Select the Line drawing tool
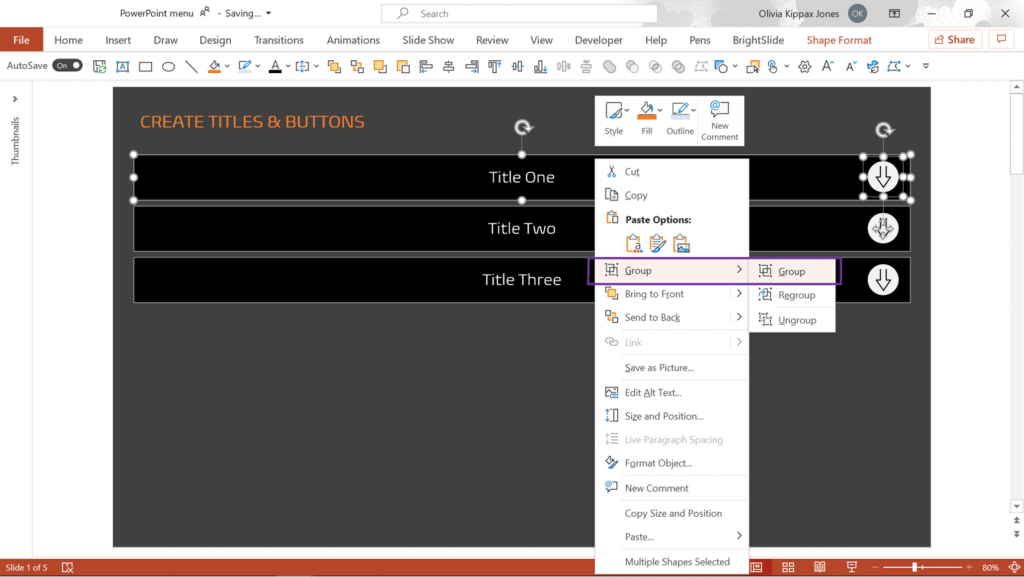Screen dimensions: 1024x577 click(191, 66)
